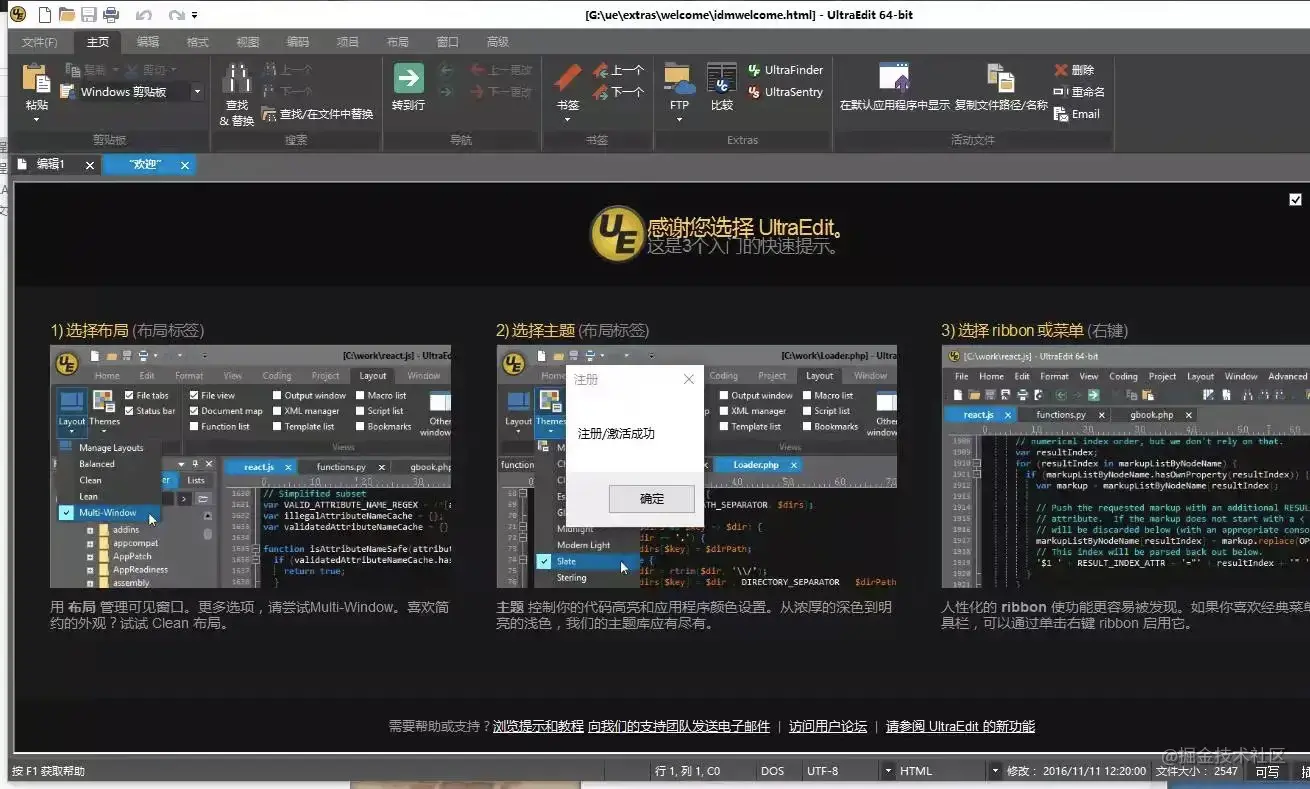Click the Redo arrow in quick access toolbar
1310x789 pixels.
176,15
